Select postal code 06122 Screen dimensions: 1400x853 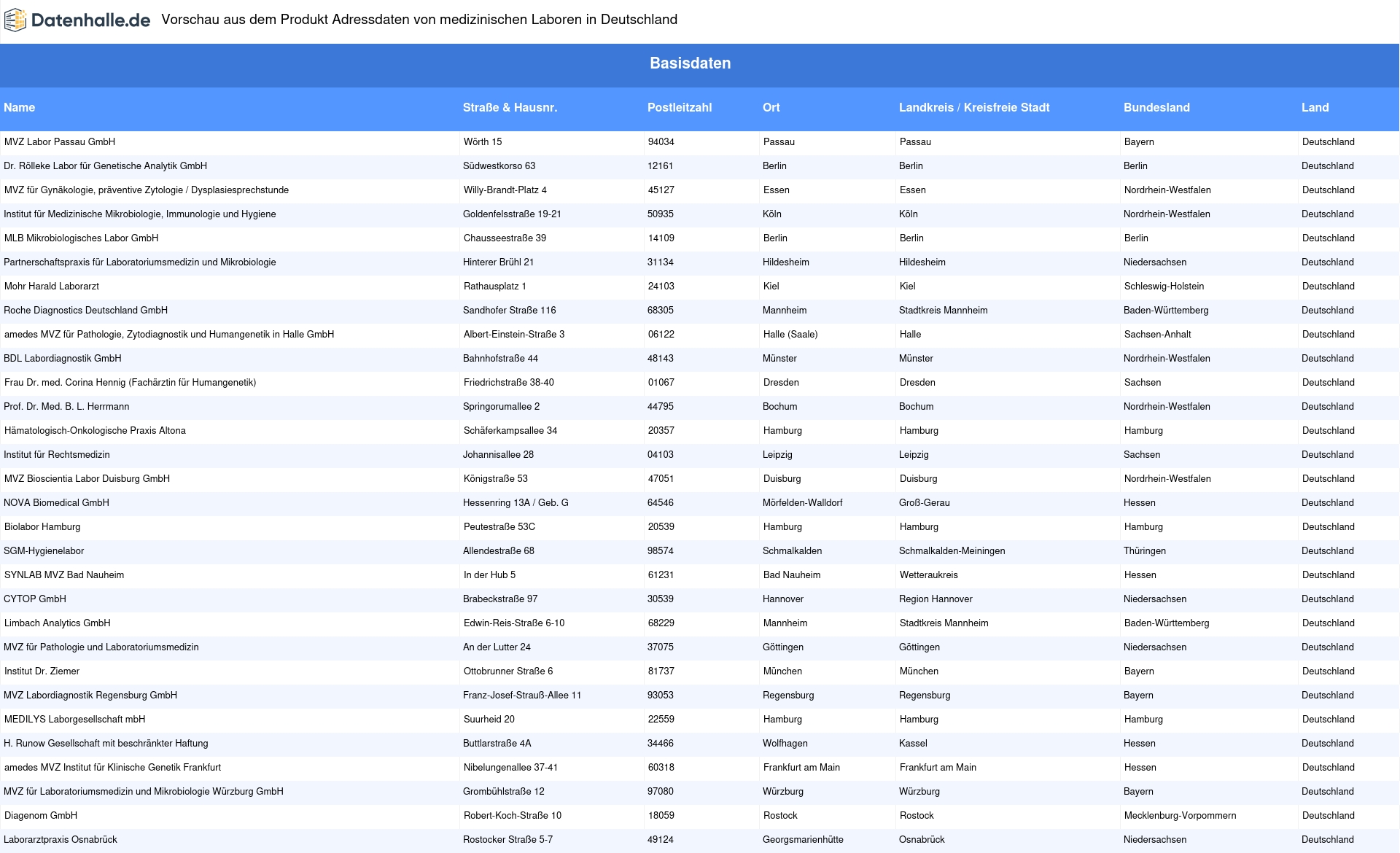coord(661,335)
